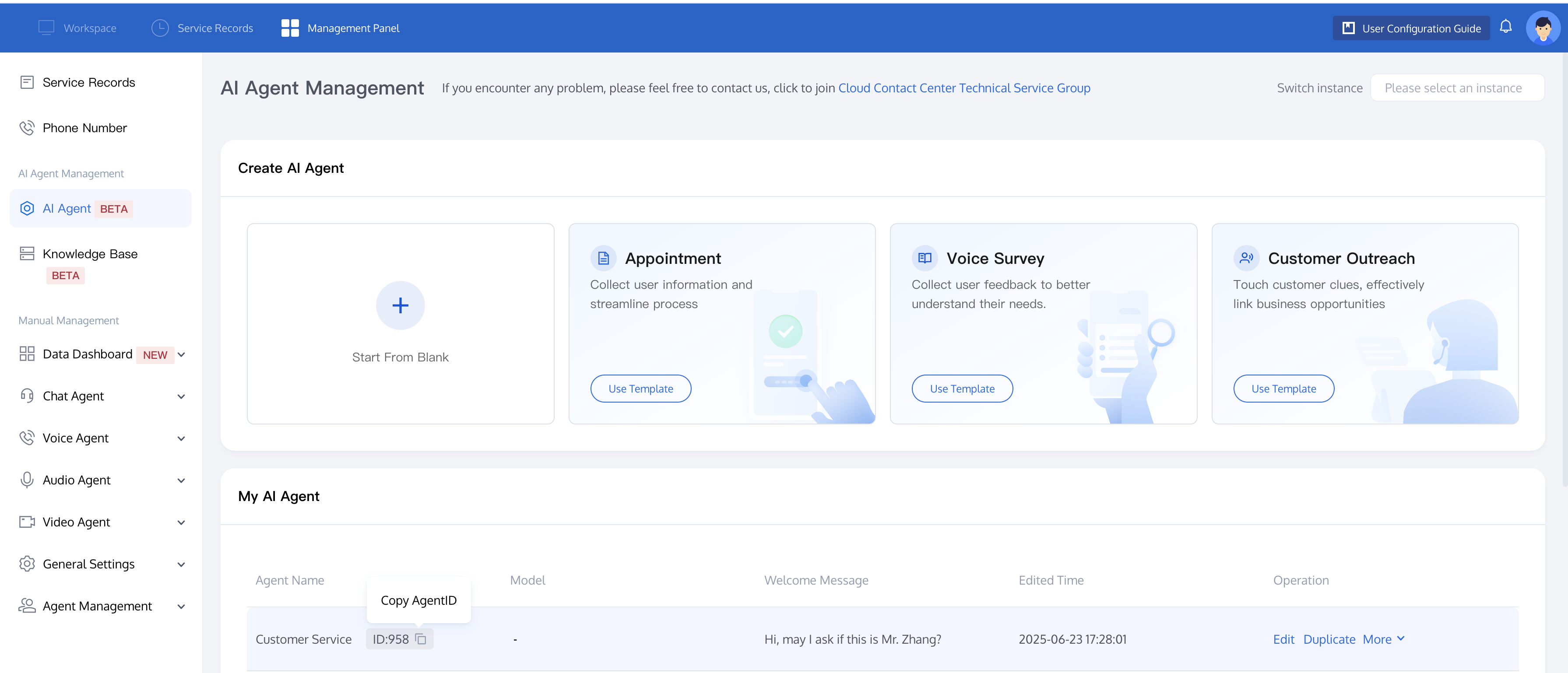This screenshot has width=1568, height=673.
Task: Click the plus icon to start blank
Action: coord(400,305)
